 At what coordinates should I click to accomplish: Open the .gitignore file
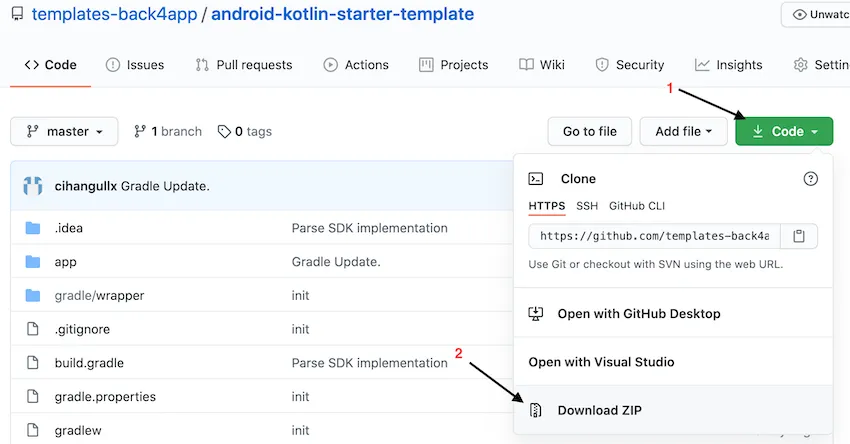pos(82,329)
